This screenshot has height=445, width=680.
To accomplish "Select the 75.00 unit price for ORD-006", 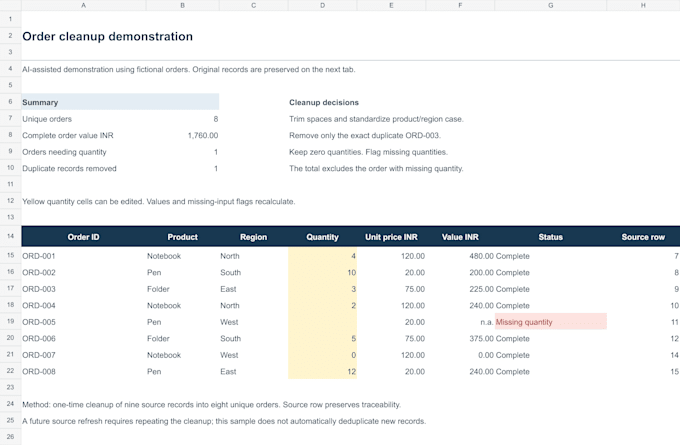I will (x=391, y=338).
